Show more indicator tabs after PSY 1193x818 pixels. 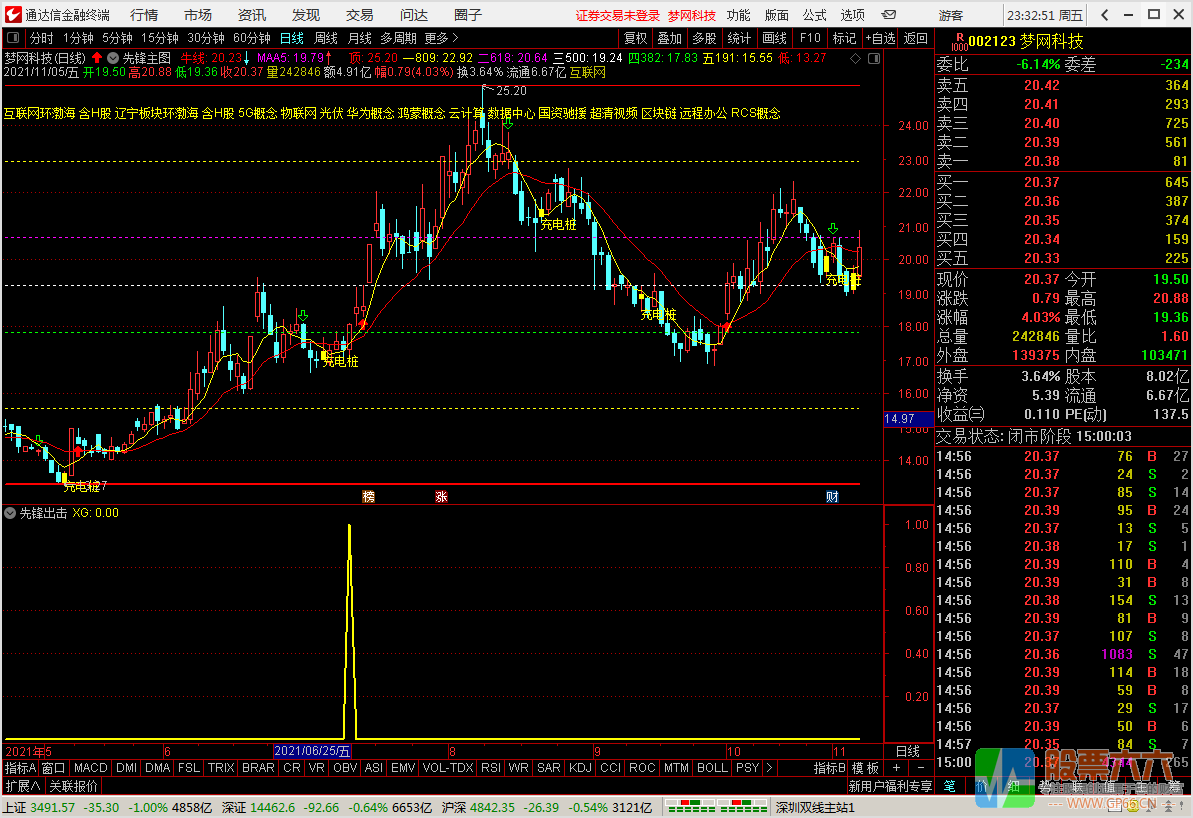tap(769, 768)
